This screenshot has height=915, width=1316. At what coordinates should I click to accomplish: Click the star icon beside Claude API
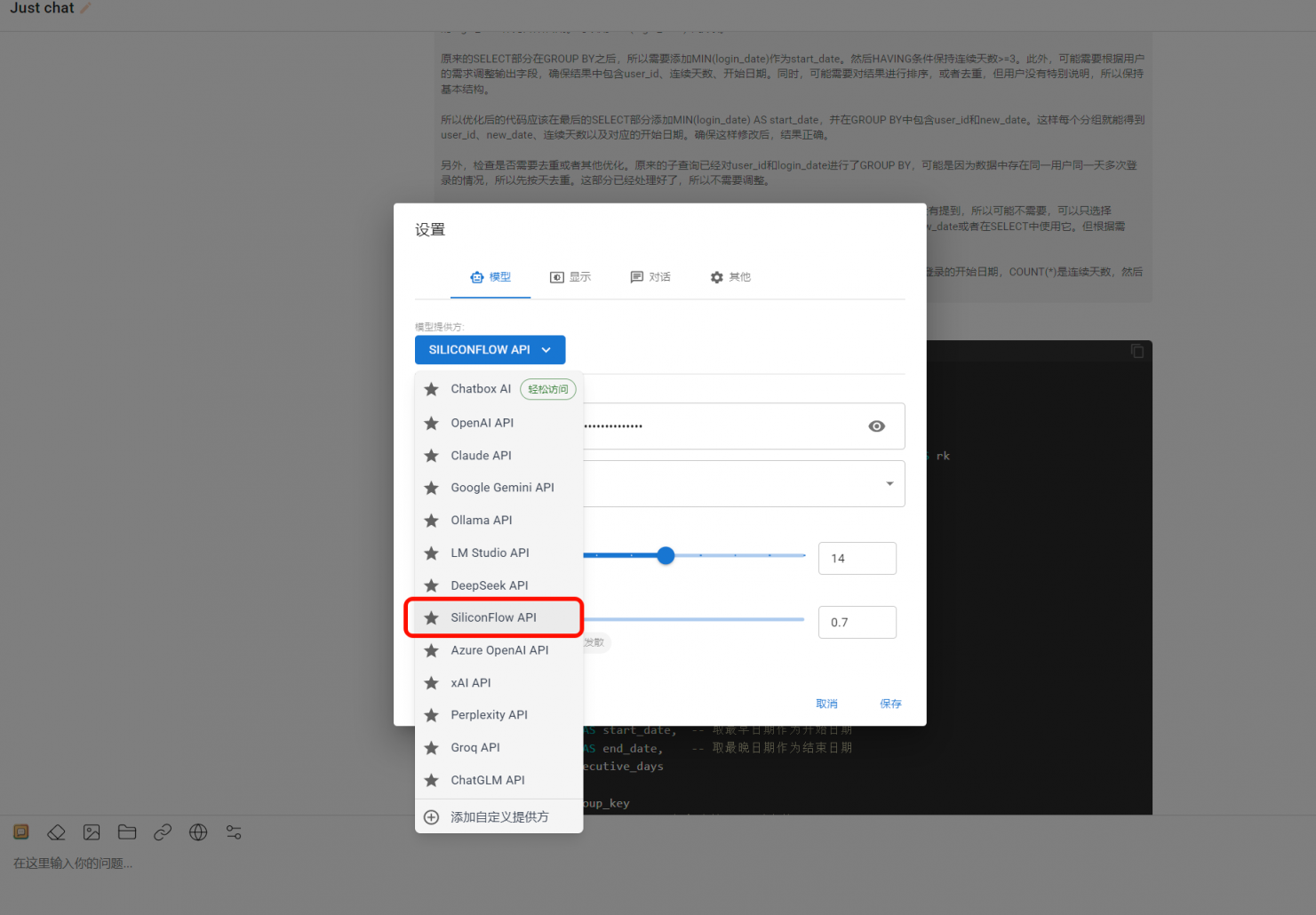click(431, 456)
